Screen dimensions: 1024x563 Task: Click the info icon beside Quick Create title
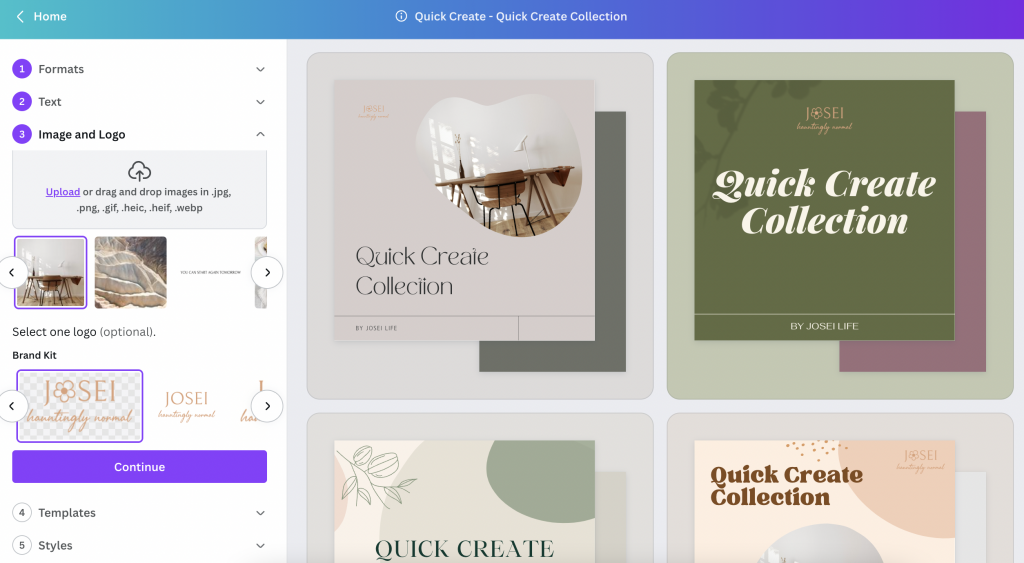(x=401, y=16)
